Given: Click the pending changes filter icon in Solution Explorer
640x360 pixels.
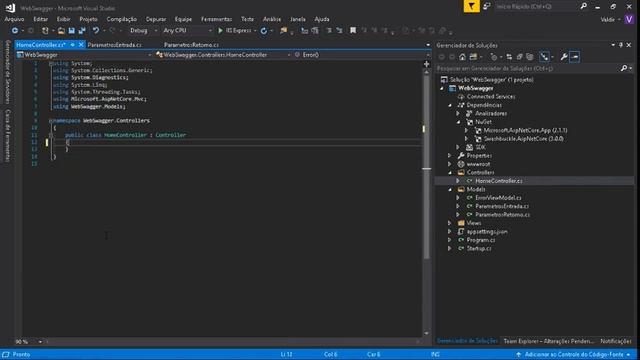Looking at the screenshot, I should pos(494,57).
